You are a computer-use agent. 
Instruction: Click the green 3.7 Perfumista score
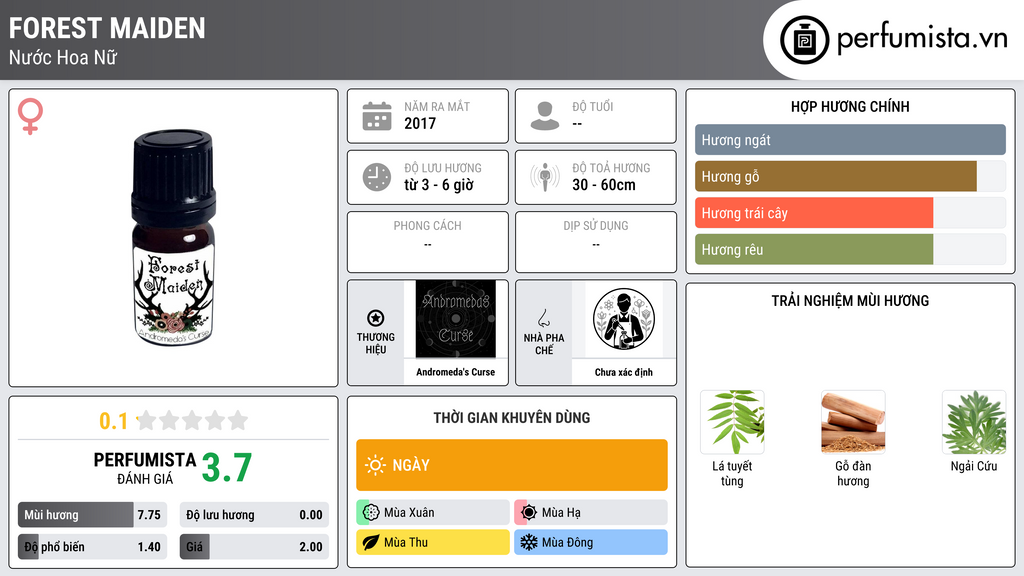coord(227,468)
